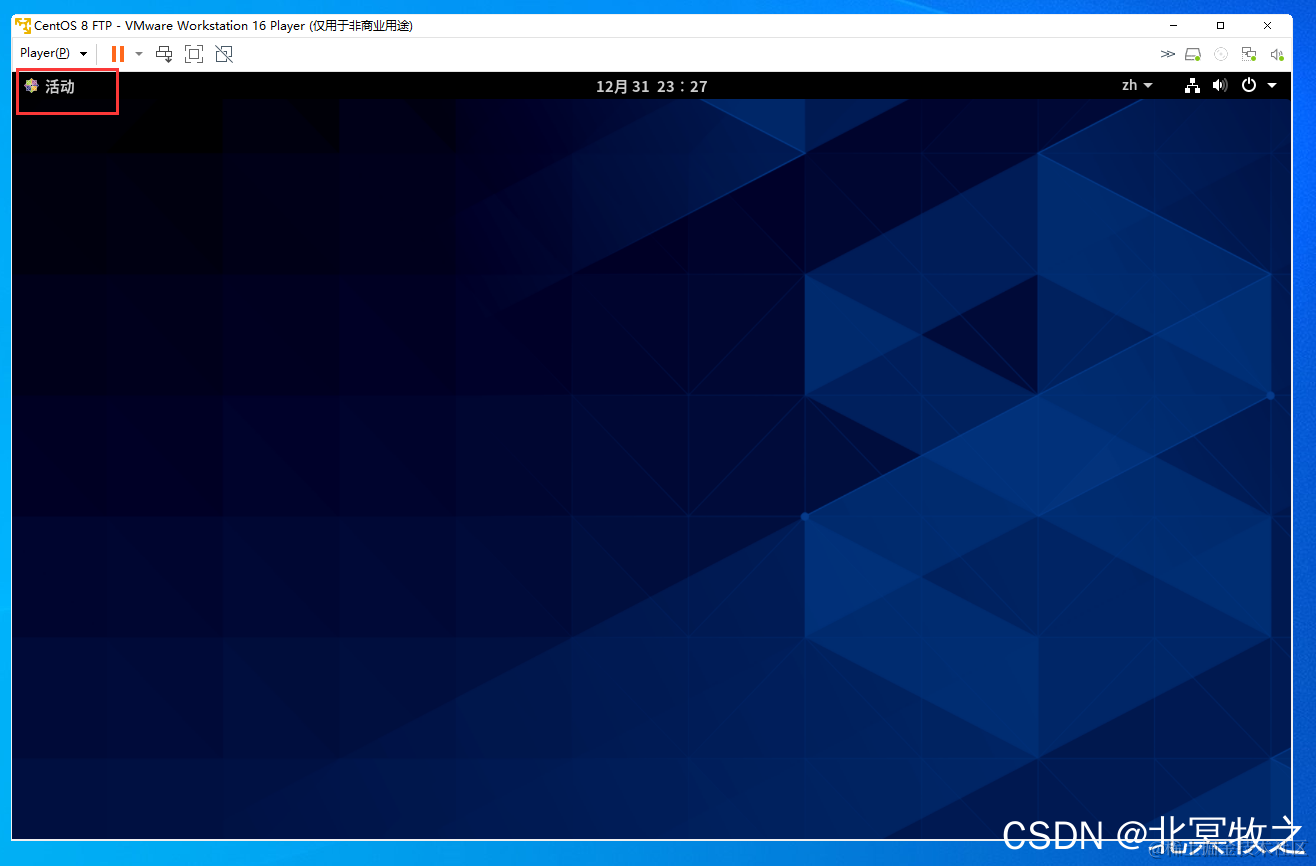The height and width of the screenshot is (866, 1316).
Task: Expand the power options arrow beside pause
Action: (x=139, y=54)
